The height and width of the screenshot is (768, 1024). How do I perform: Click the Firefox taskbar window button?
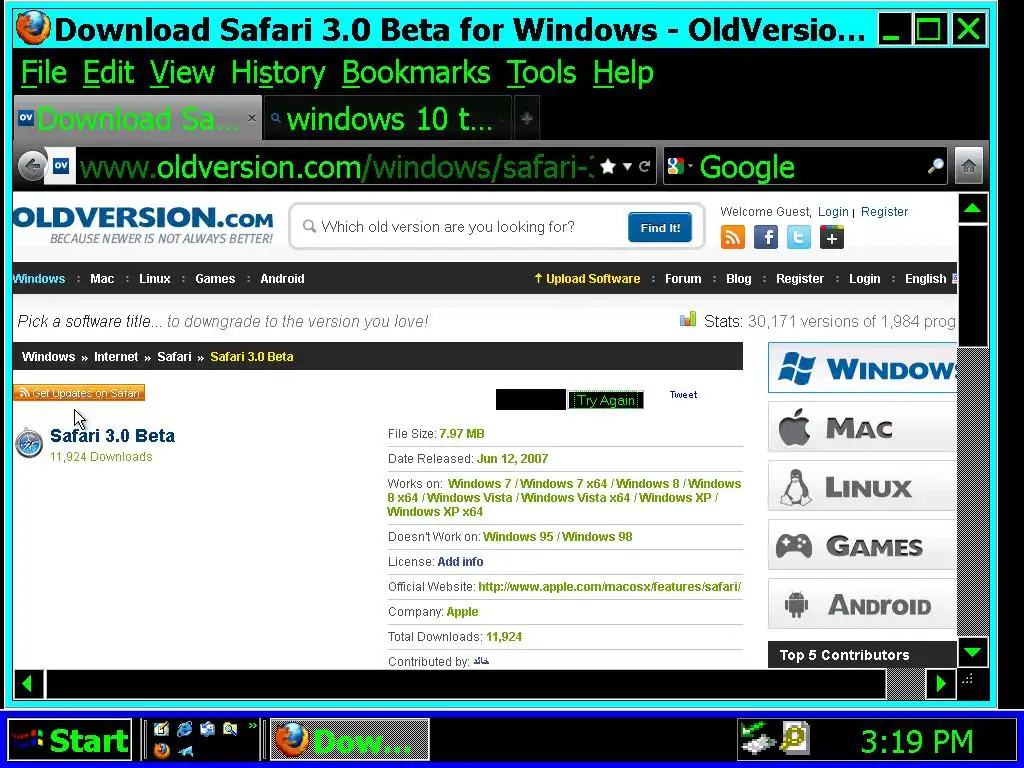pos(350,741)
